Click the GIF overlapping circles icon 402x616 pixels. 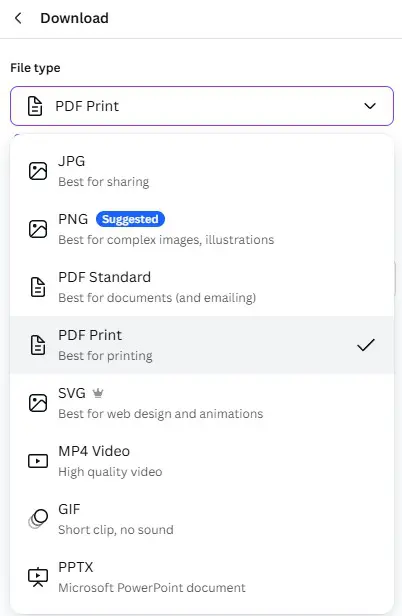click(x=38, y=519)
